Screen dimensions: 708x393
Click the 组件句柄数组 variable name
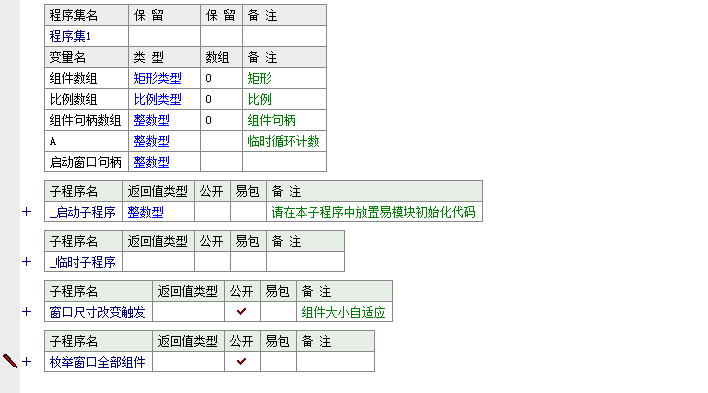coord(86,120)
